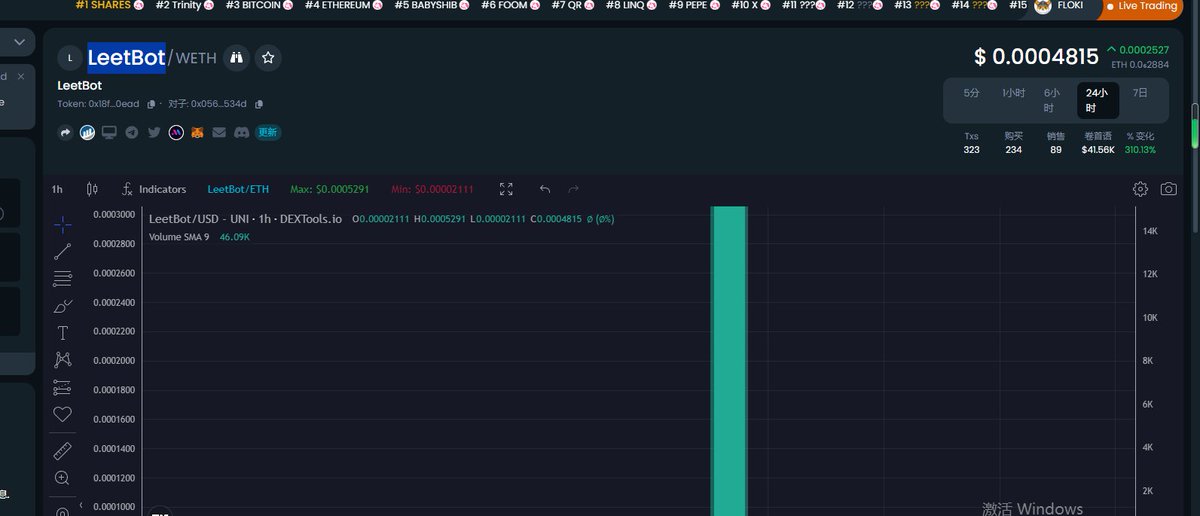Switch to 1小时 time period

(x=1013, y=93)
